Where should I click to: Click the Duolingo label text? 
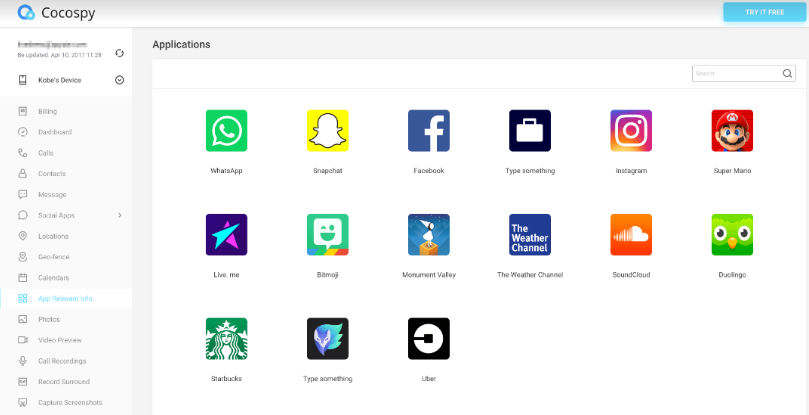(x=732, y=275)
